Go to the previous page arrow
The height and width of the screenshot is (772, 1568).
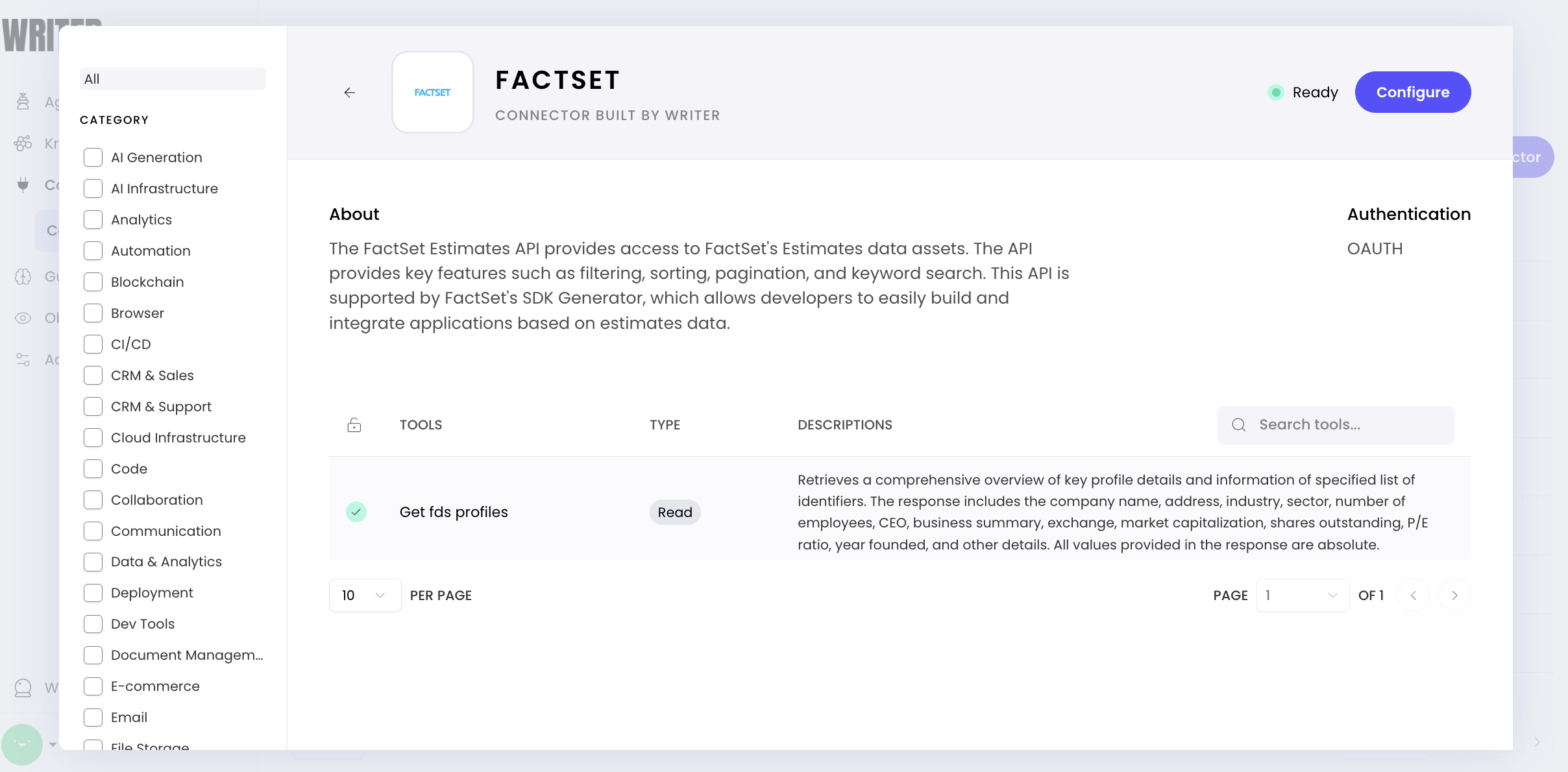(x=1413, y=596)
